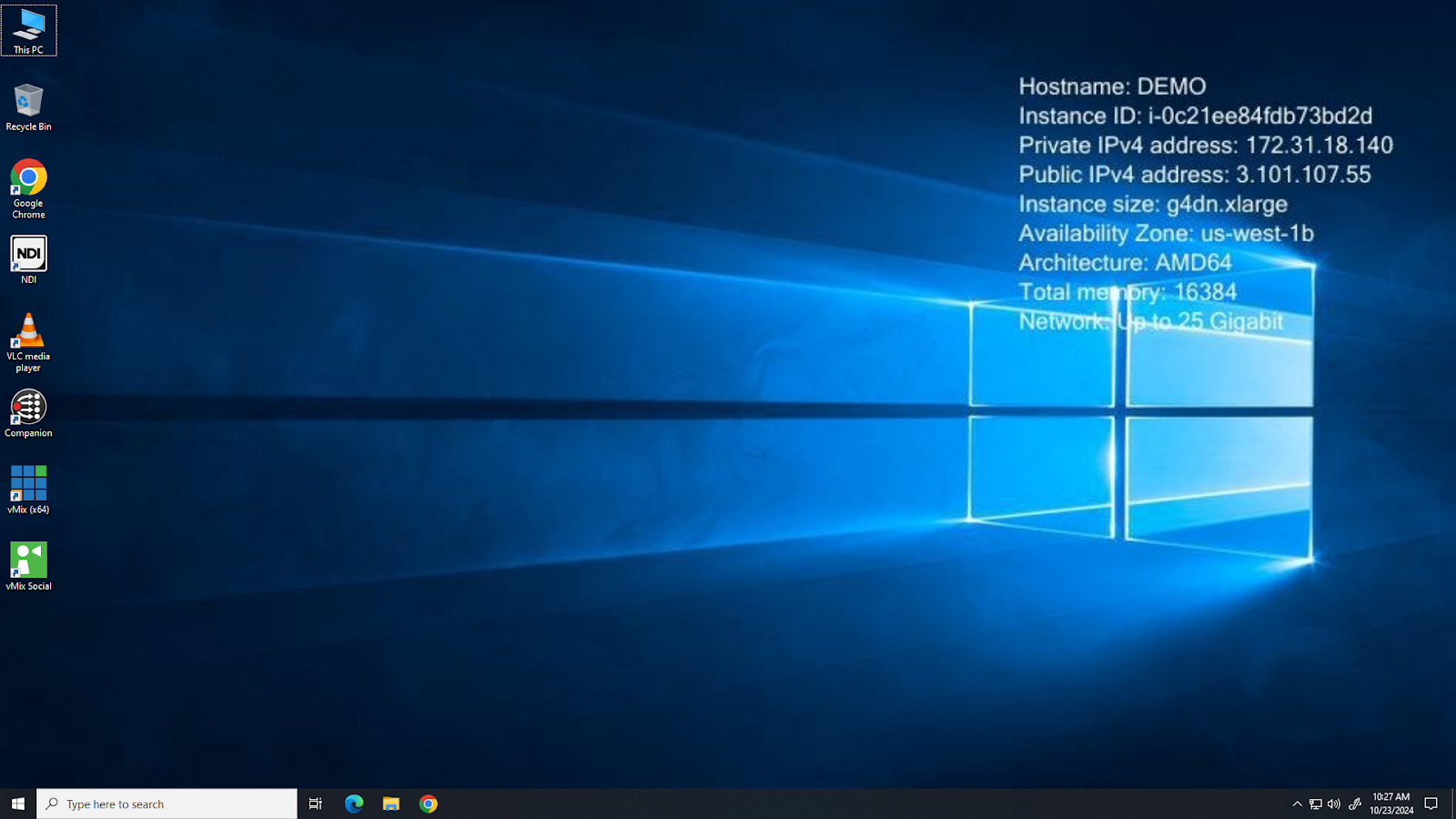Click the Show desktop sliver
The width and height of the screenshot is (1456, 819).
point(1453,804)
